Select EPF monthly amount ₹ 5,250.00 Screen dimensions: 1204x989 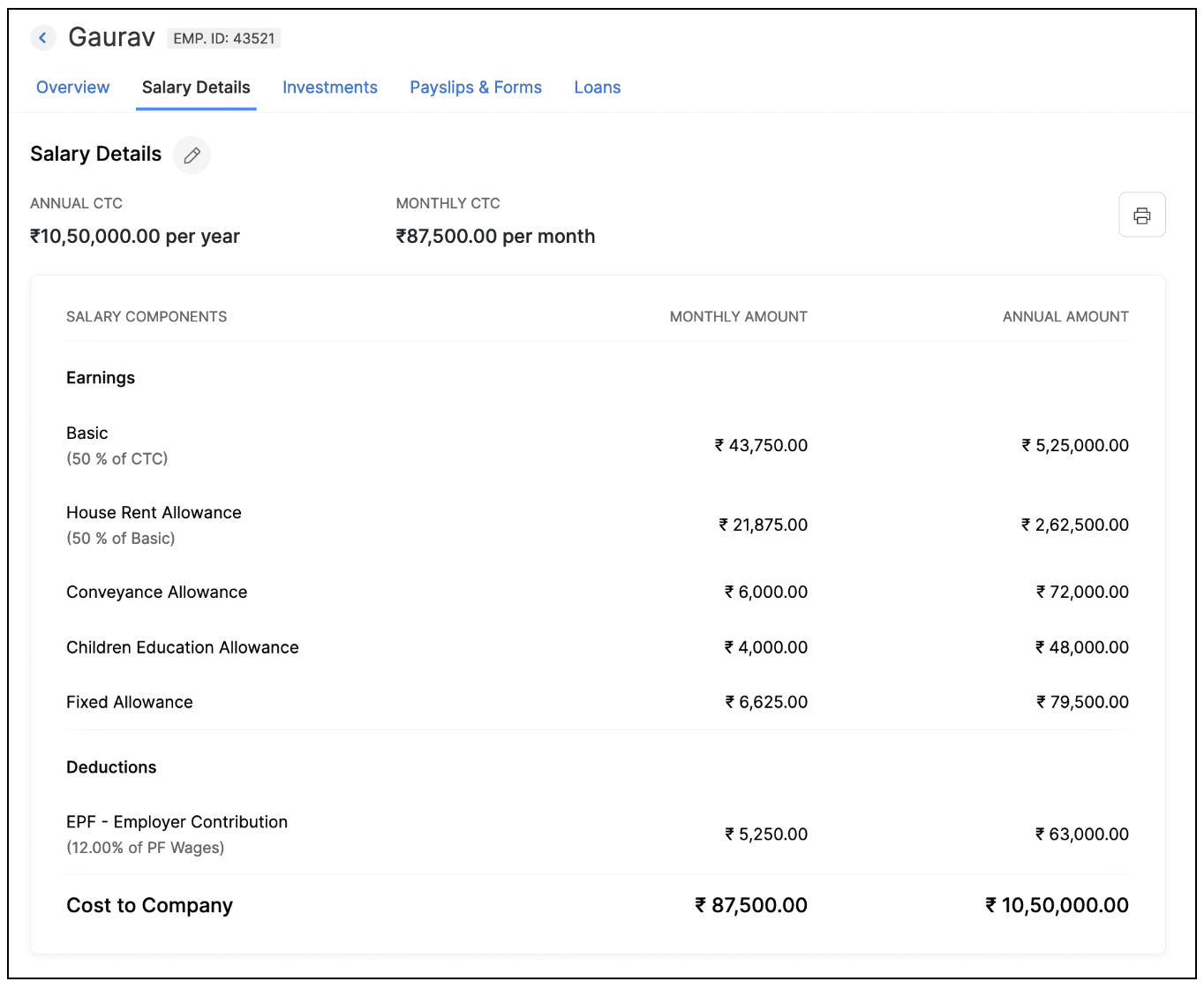[x=766, y=834]
